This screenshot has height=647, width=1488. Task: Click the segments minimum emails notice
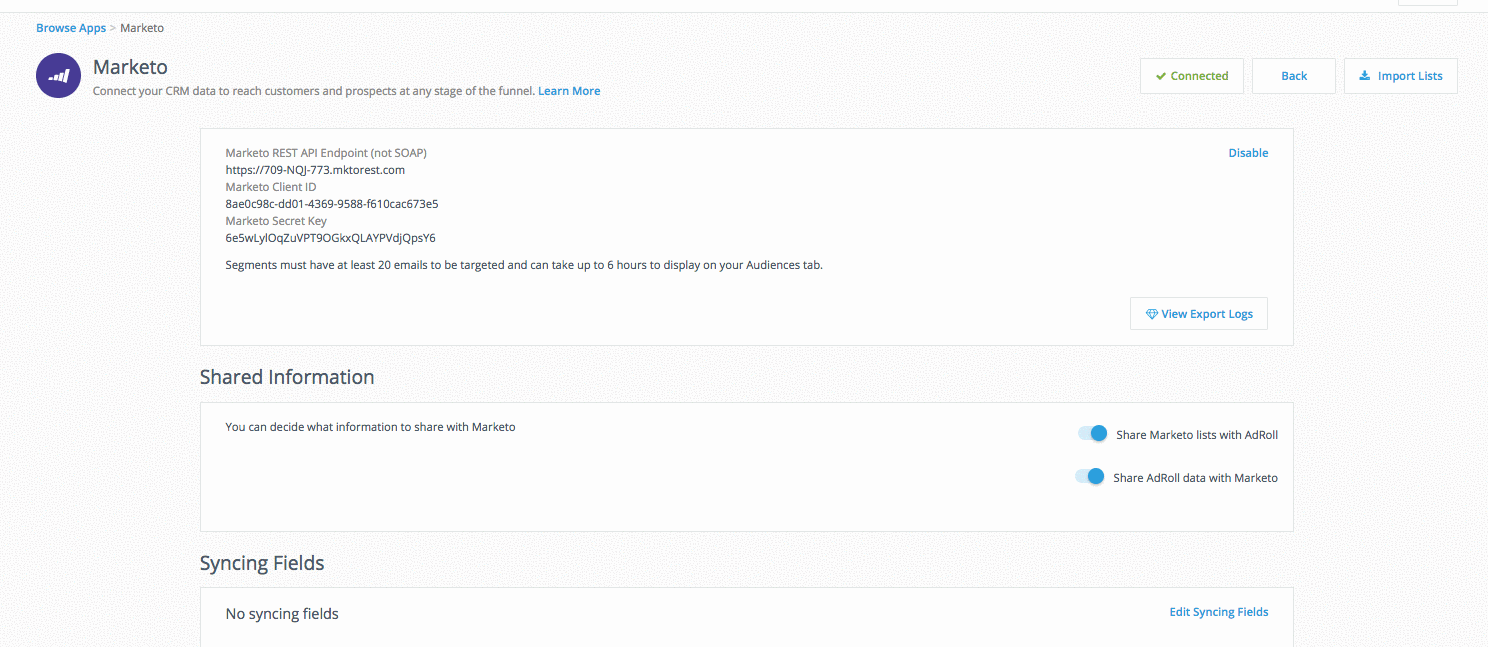tap(524, 265)
